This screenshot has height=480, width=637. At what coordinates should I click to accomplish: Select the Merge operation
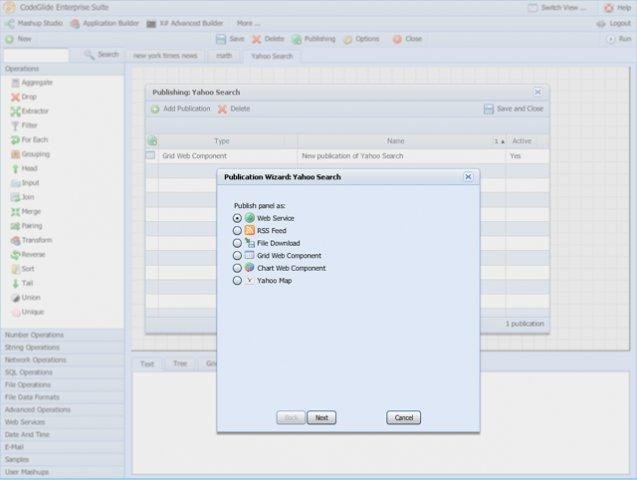pos(26,212)
